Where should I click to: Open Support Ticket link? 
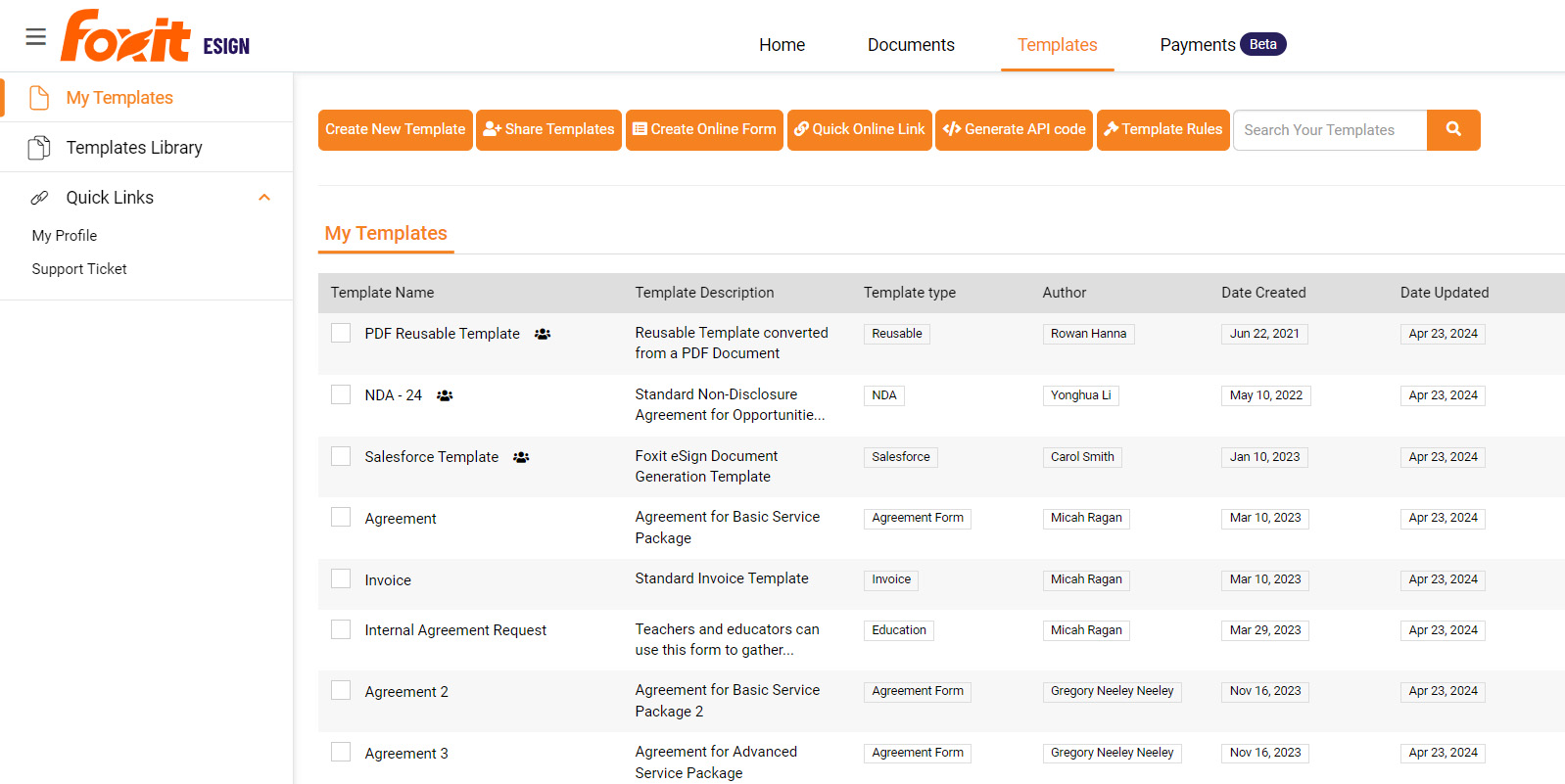click(79, 269)
